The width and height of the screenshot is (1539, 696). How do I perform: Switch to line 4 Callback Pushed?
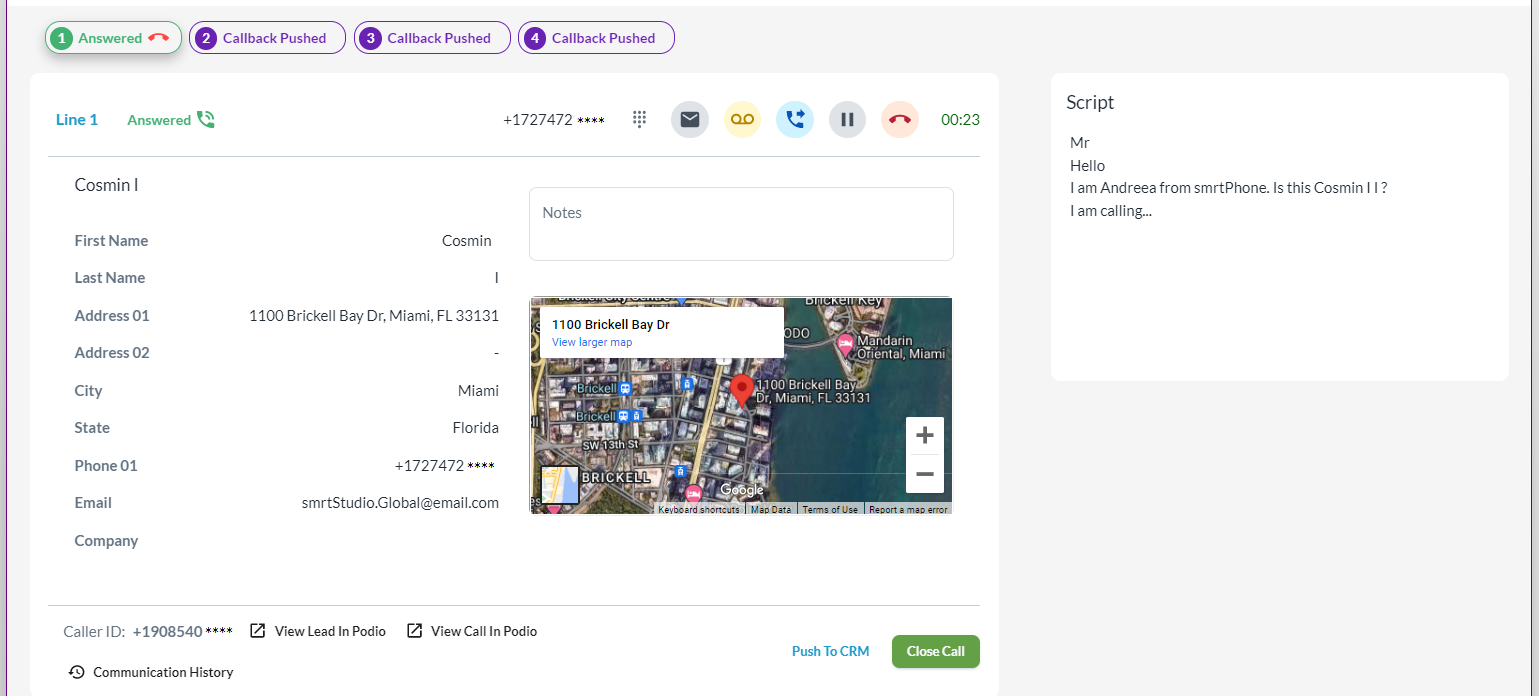596,38
